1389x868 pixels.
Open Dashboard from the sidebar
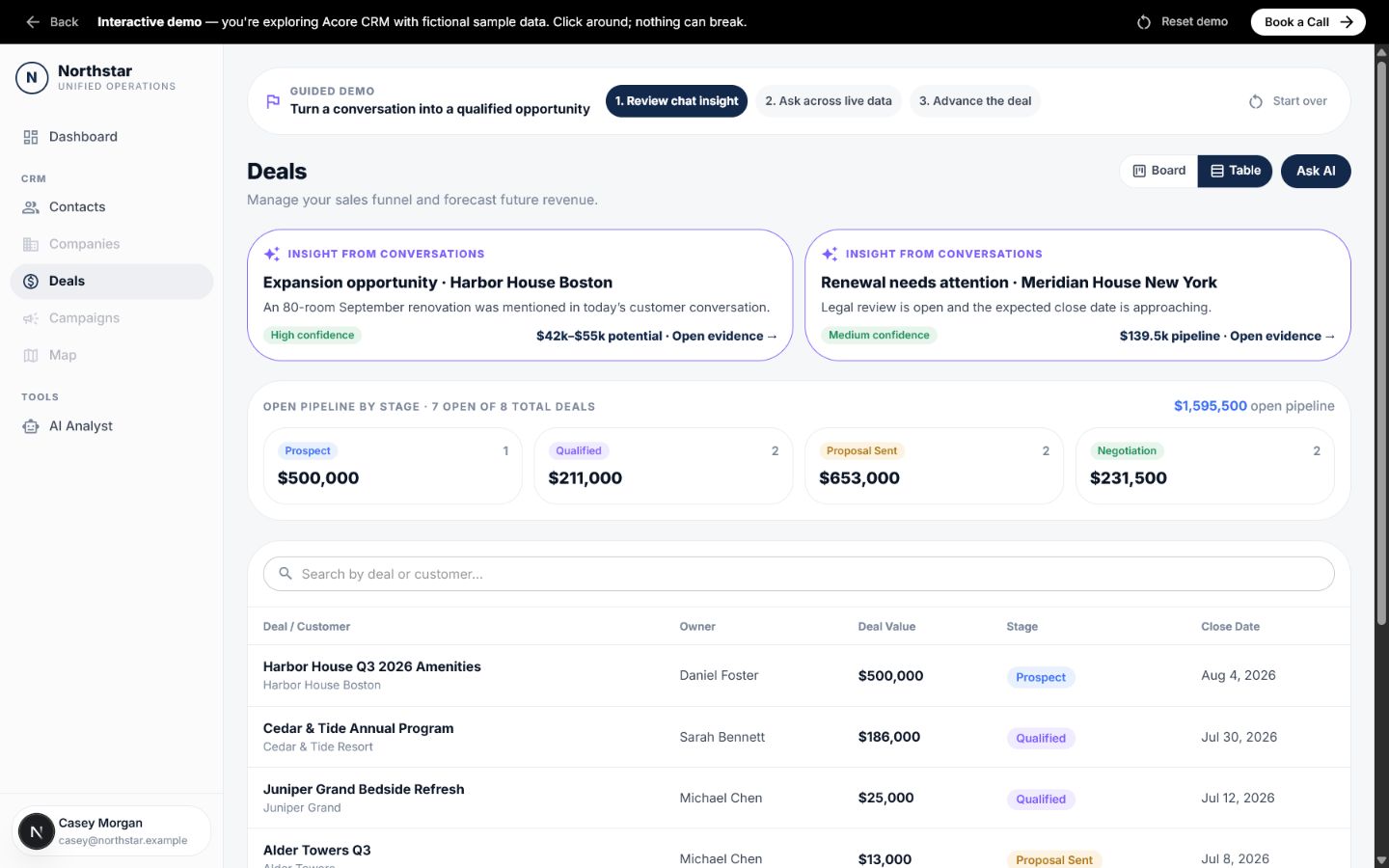tap(112, 137)
